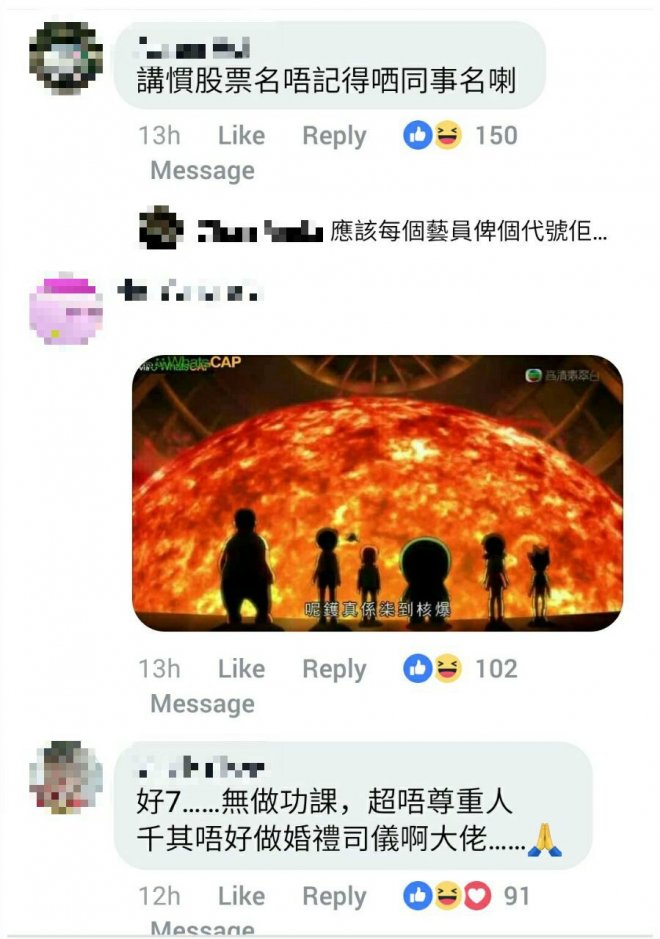660x939 pixels.
Task: Message the author of the image comment
Action: [x=202, y=704]
